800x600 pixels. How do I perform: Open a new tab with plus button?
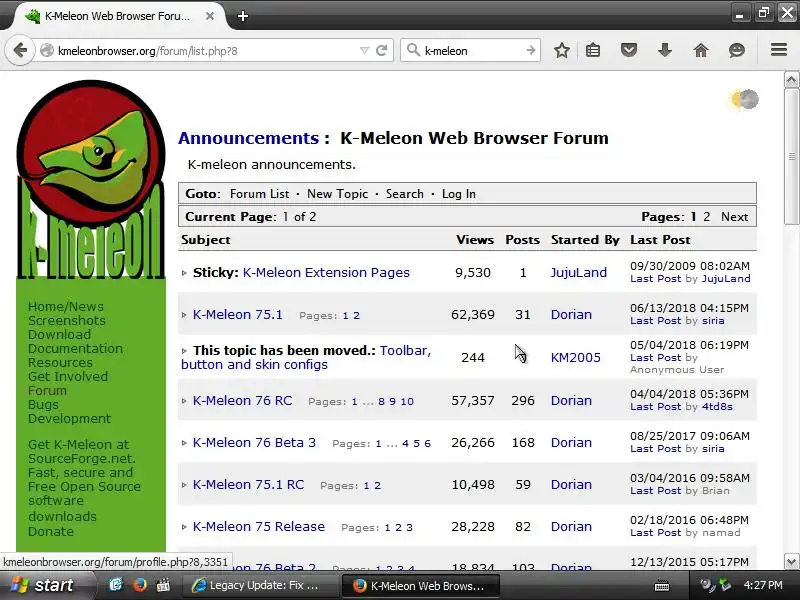tap(243, 16)
